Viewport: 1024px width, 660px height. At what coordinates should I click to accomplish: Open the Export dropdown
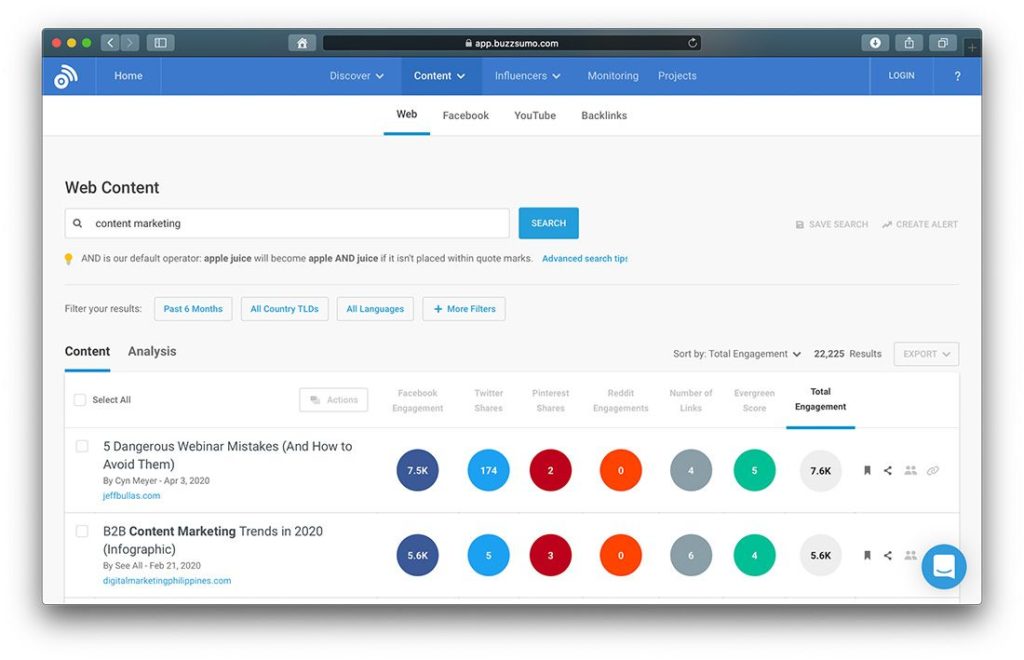[926, 354]
